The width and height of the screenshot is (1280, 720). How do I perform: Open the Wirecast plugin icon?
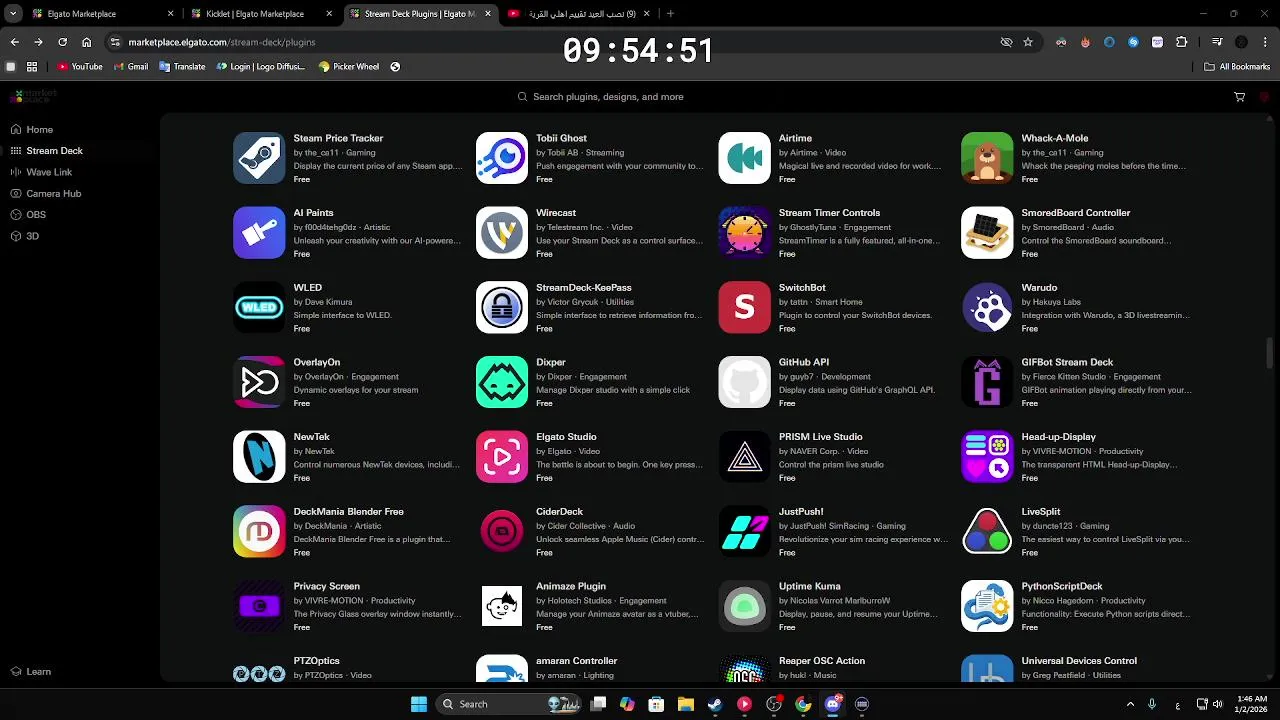tap(502, 233)
